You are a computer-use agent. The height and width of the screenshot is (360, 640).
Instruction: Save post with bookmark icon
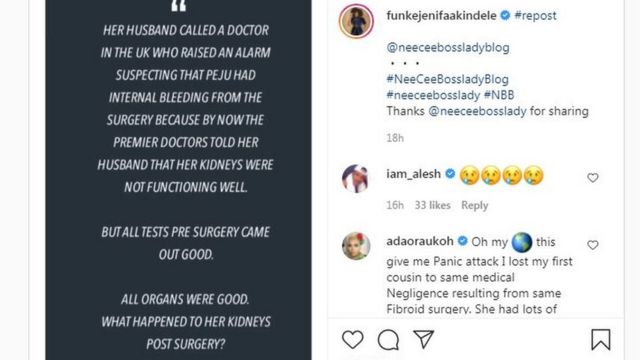(x=601, y=339)
